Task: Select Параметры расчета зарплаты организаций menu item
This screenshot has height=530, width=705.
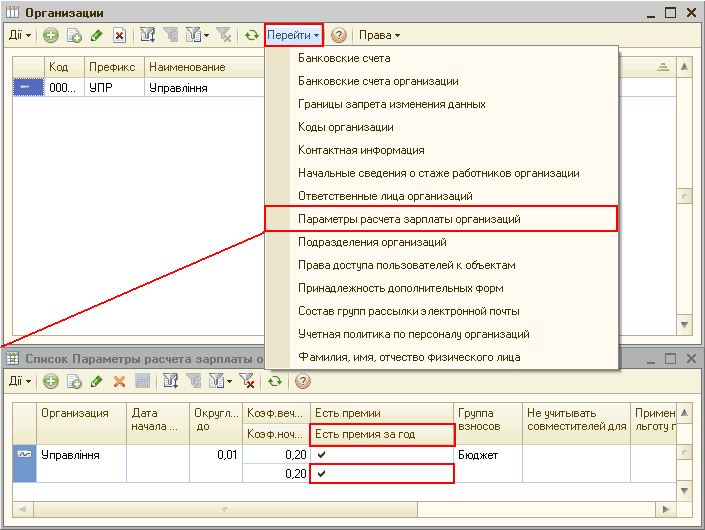Action: [409, 218]
